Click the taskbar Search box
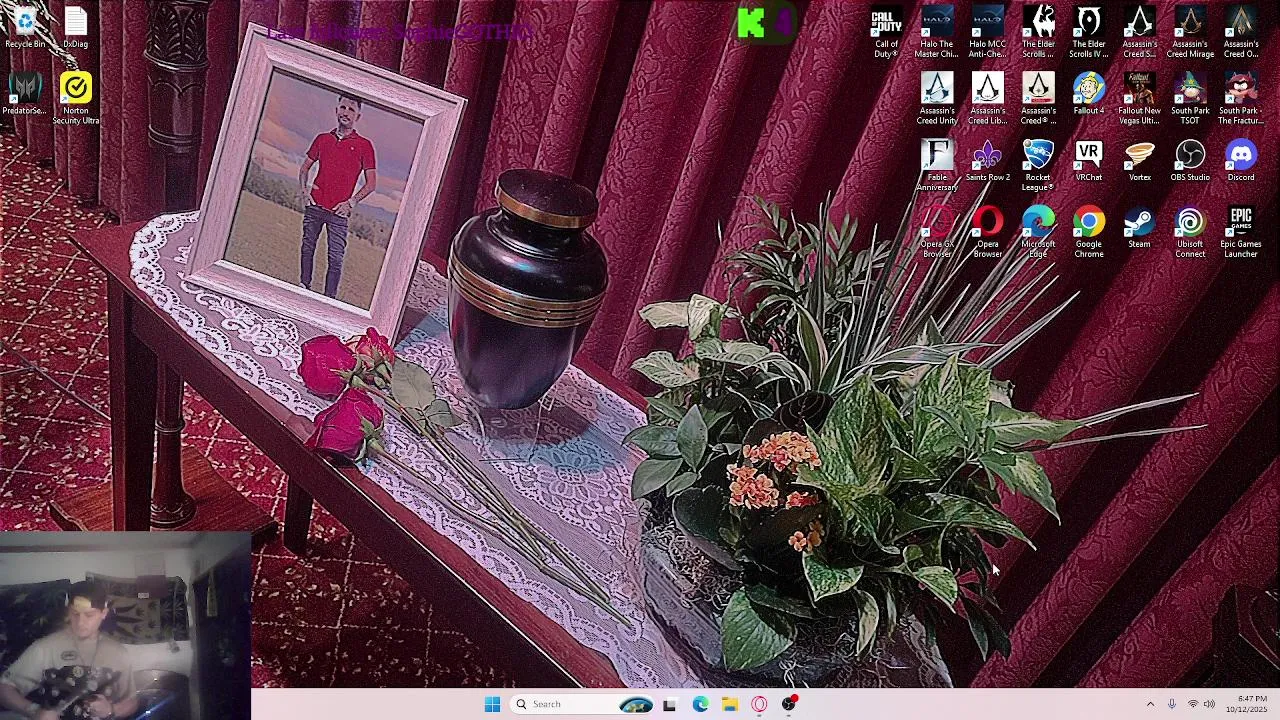This screenshot has width=1280, height=720. click(582, 704)
